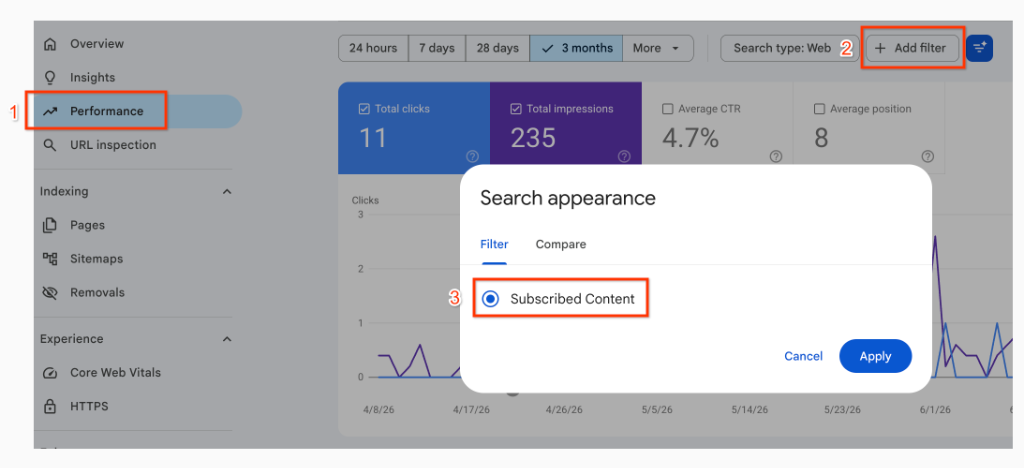
Task: Enable the Average position checkbox
Action: click(819, 109)
